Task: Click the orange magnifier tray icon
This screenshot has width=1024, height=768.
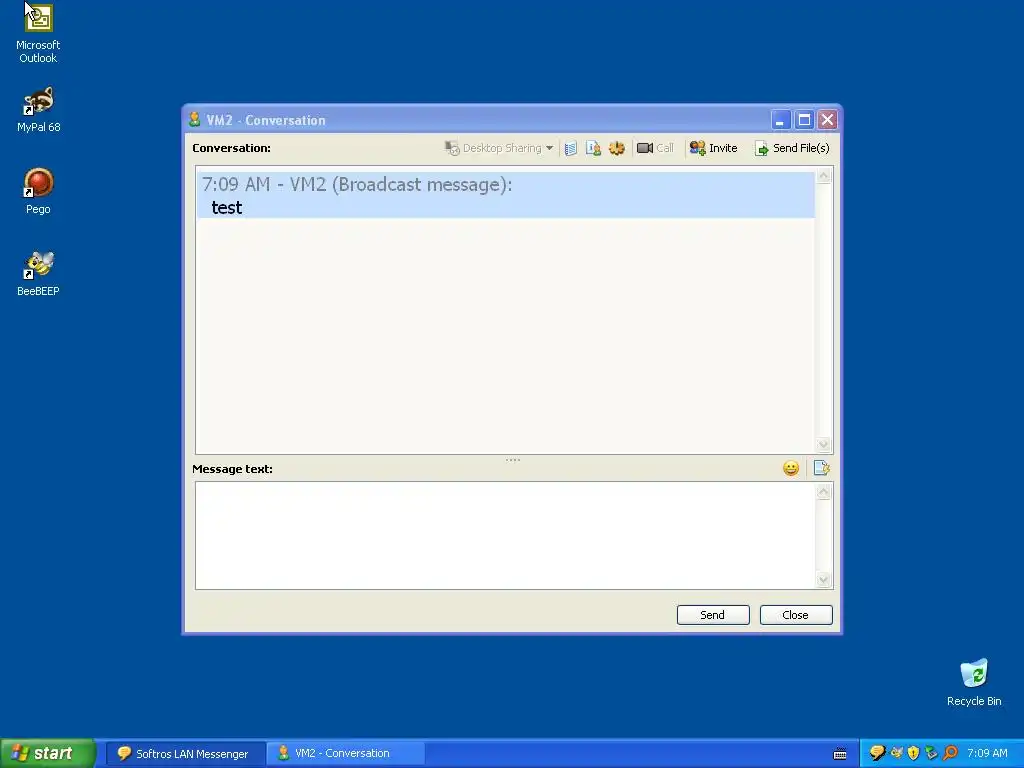Action: click(950, 754)
